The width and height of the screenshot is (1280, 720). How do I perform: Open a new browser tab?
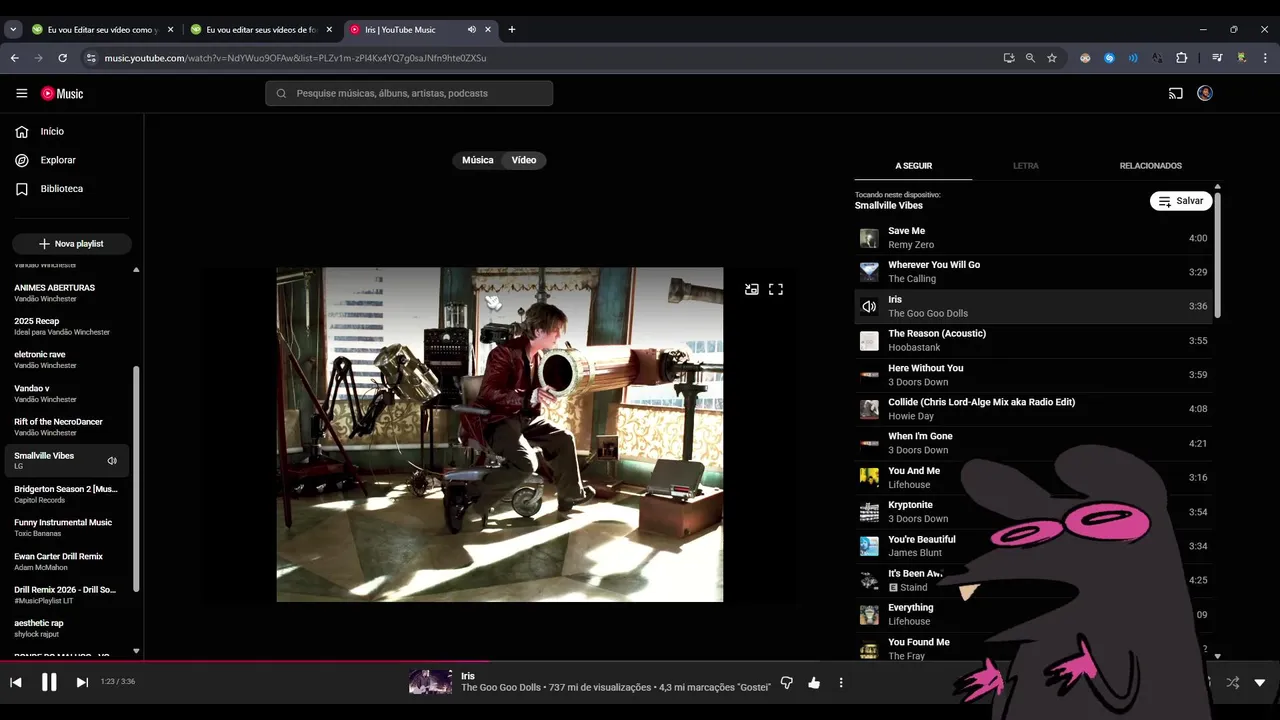(x=512, y=30)
